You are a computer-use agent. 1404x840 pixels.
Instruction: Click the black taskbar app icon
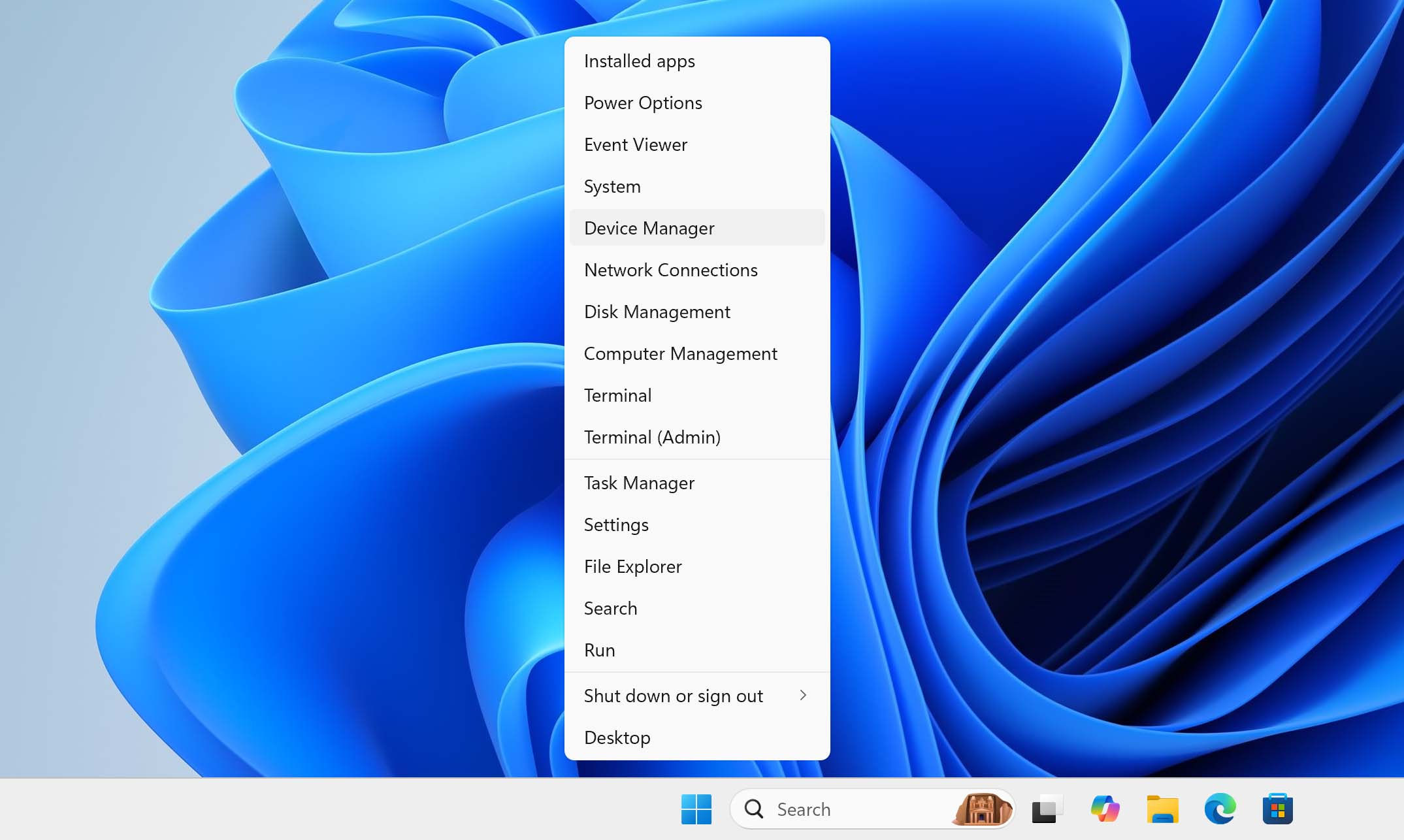pyautogui.click(x=1045, y=809)
